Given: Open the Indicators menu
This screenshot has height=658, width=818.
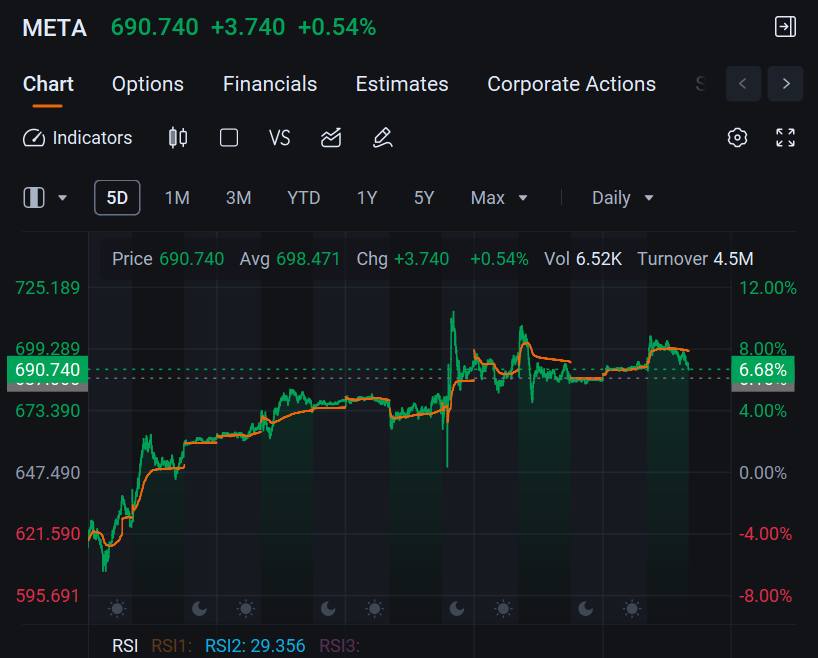Looking at the screenshot, I should (x=78, y=138).
